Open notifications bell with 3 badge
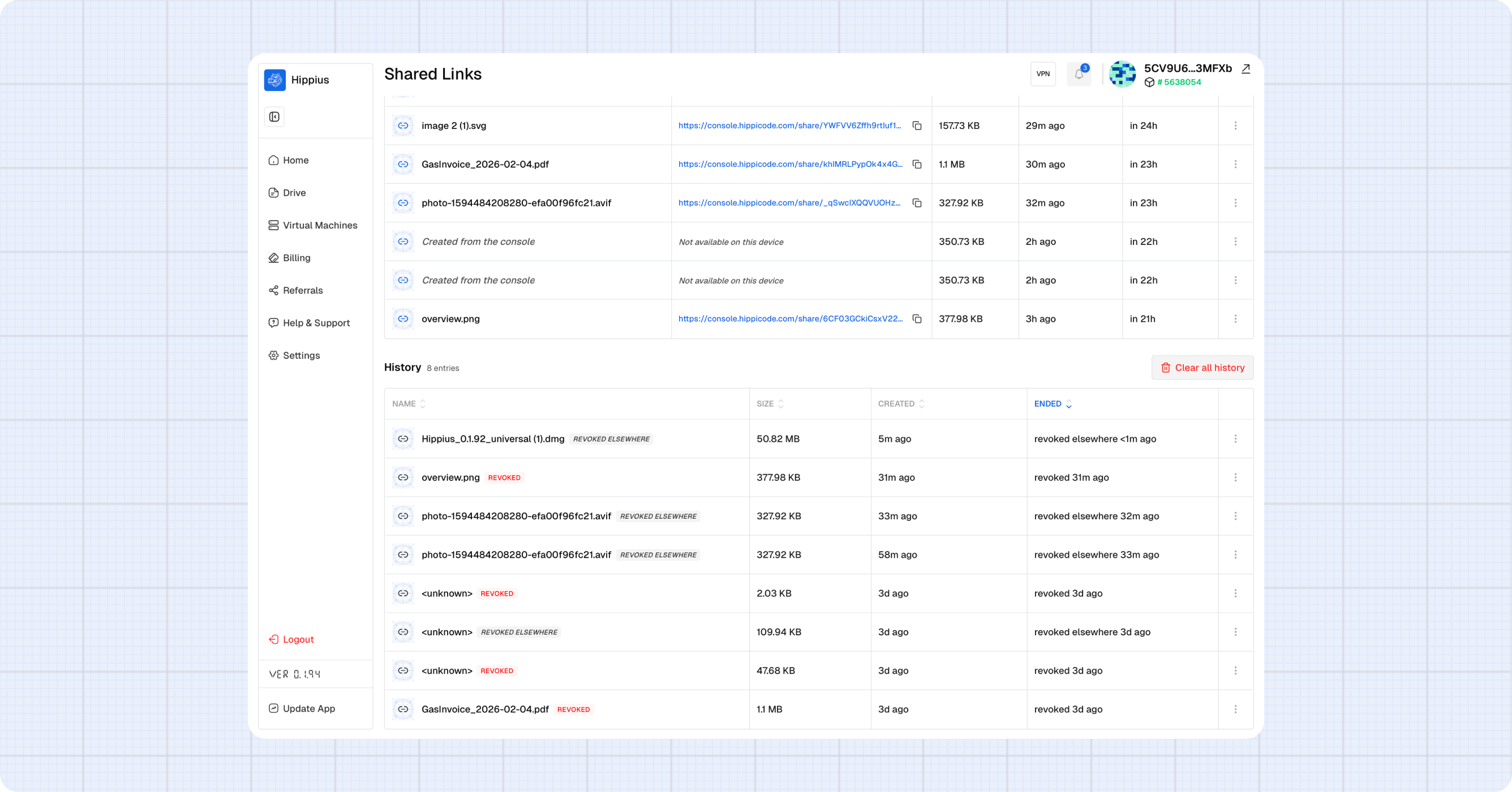 tap(1079, 74)
